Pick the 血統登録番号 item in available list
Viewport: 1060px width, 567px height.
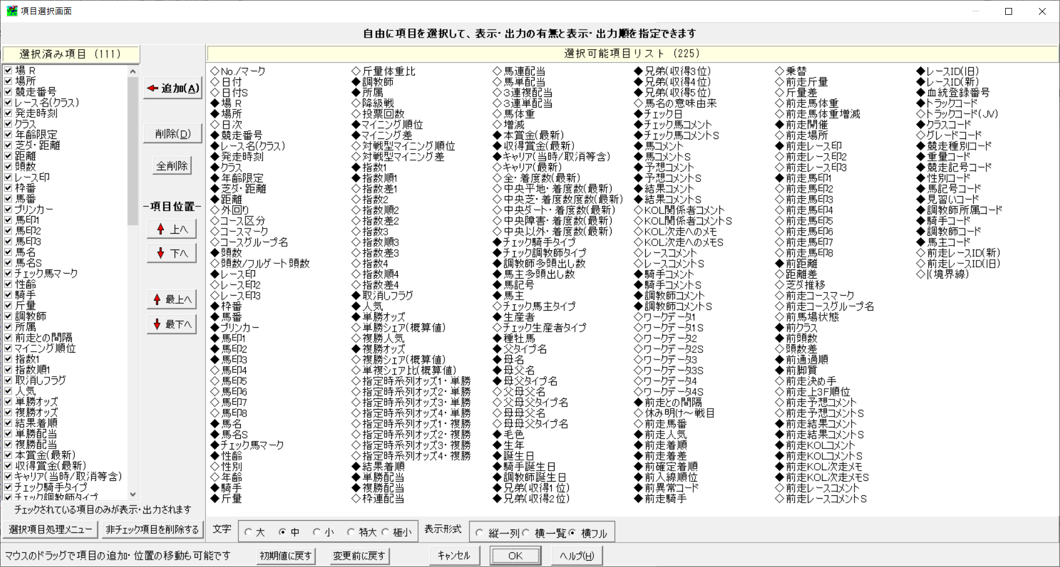[x=957, y=93]
